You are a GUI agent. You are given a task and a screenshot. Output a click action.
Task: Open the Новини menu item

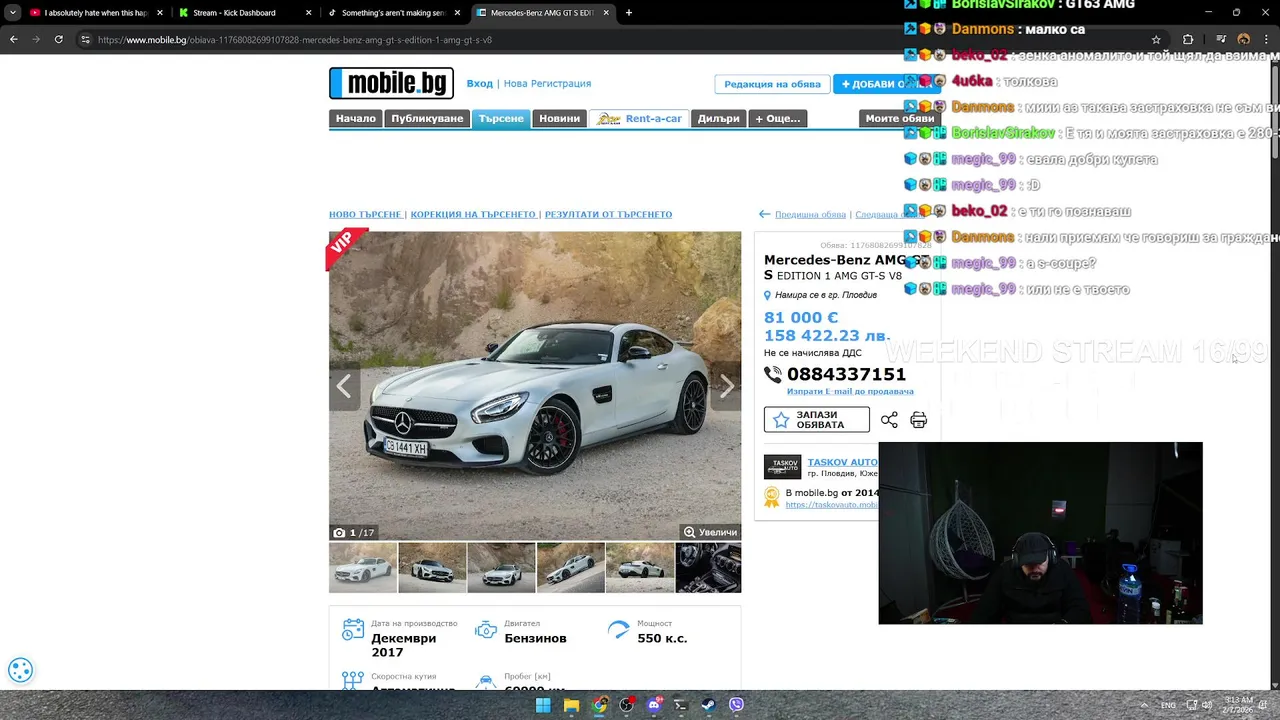[559, 118]
